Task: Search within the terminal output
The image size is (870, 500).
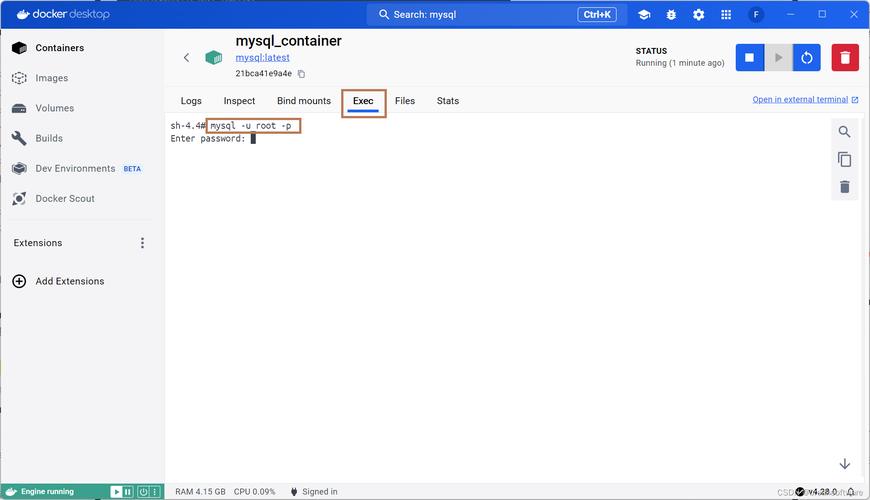Action: (844, 132)
